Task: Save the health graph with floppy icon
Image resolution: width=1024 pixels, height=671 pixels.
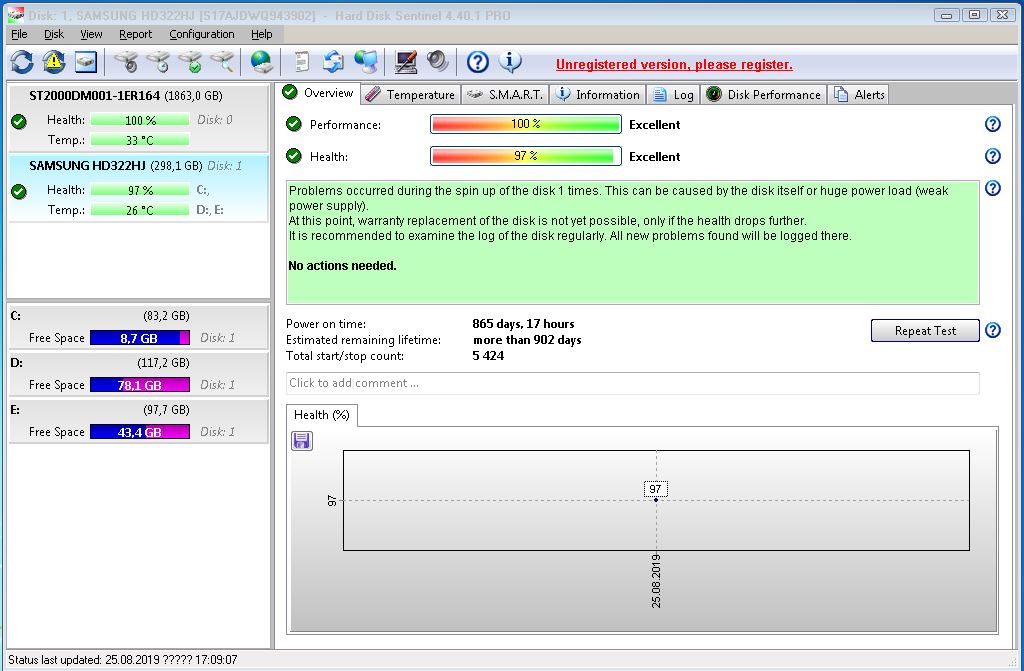Action: tap(302, 441)
